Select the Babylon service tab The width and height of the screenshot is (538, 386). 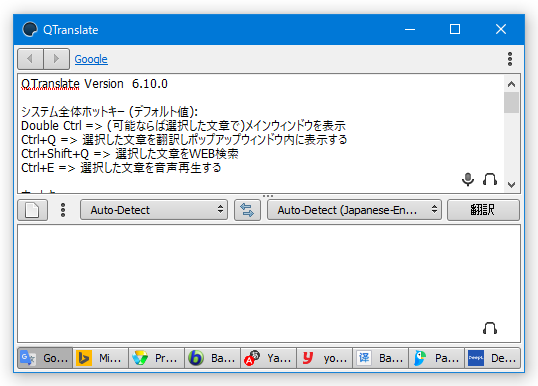pos(212,358)
